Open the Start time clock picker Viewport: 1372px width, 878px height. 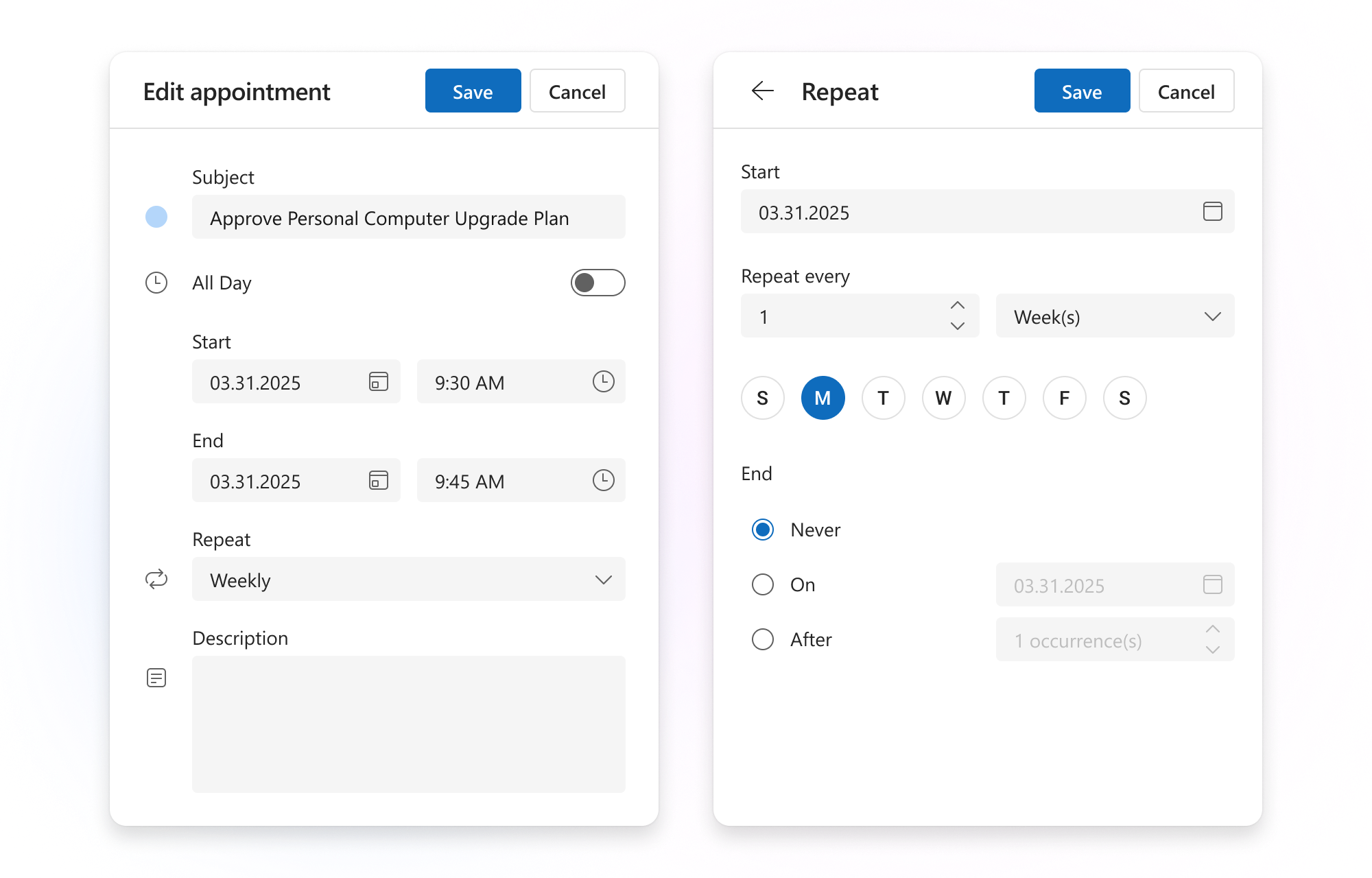point(603,382)
